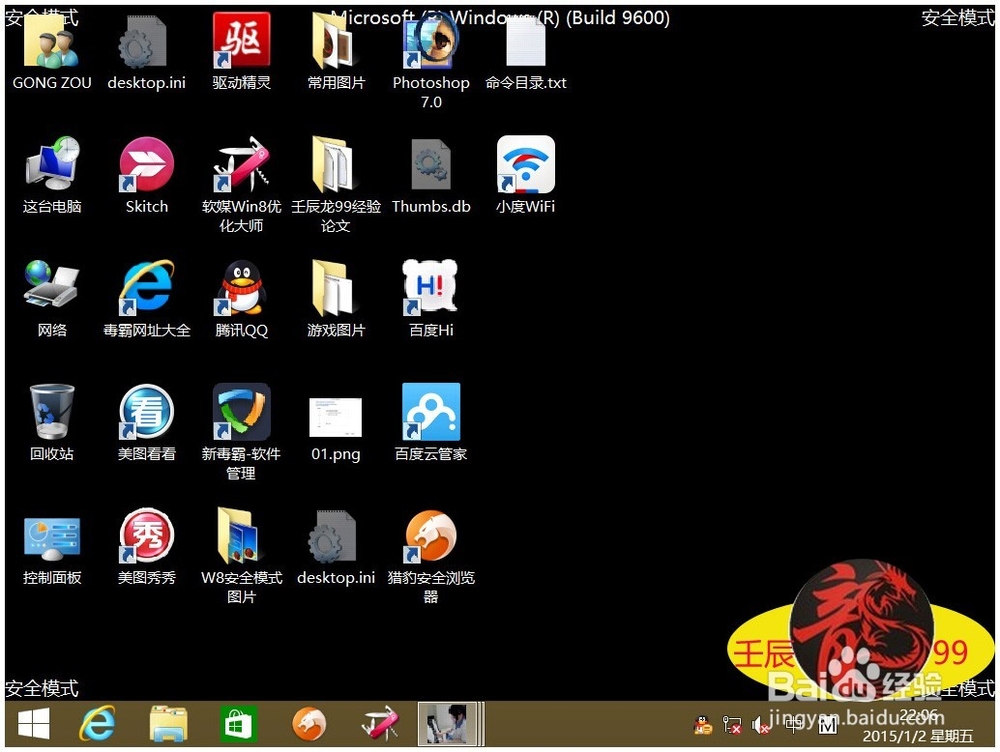Open 美图秀秀 photo editor
Image resolution: width=1000 pixels, height=752 pixels.
145,535
